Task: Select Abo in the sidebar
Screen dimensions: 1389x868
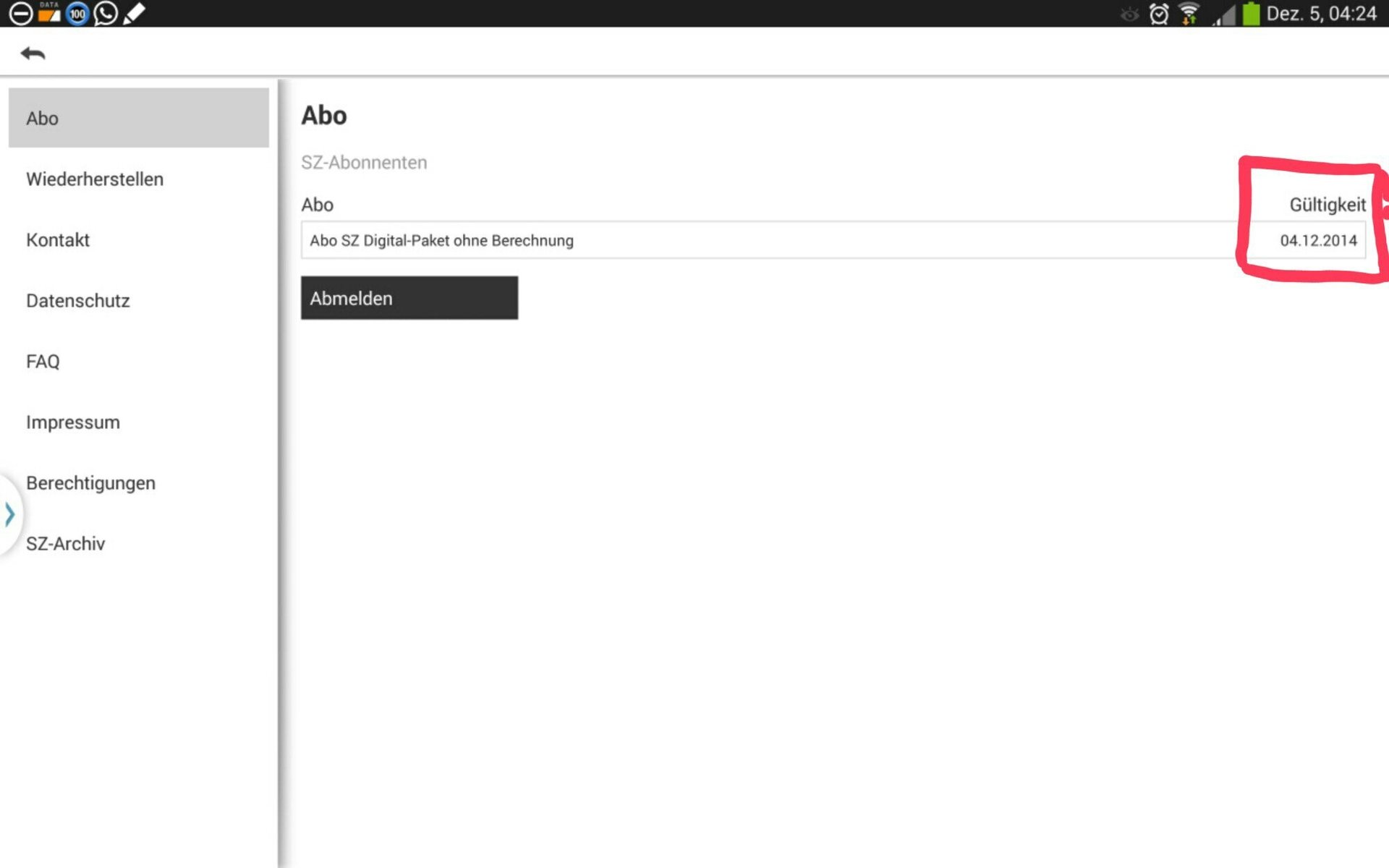Action: (138, 118)
